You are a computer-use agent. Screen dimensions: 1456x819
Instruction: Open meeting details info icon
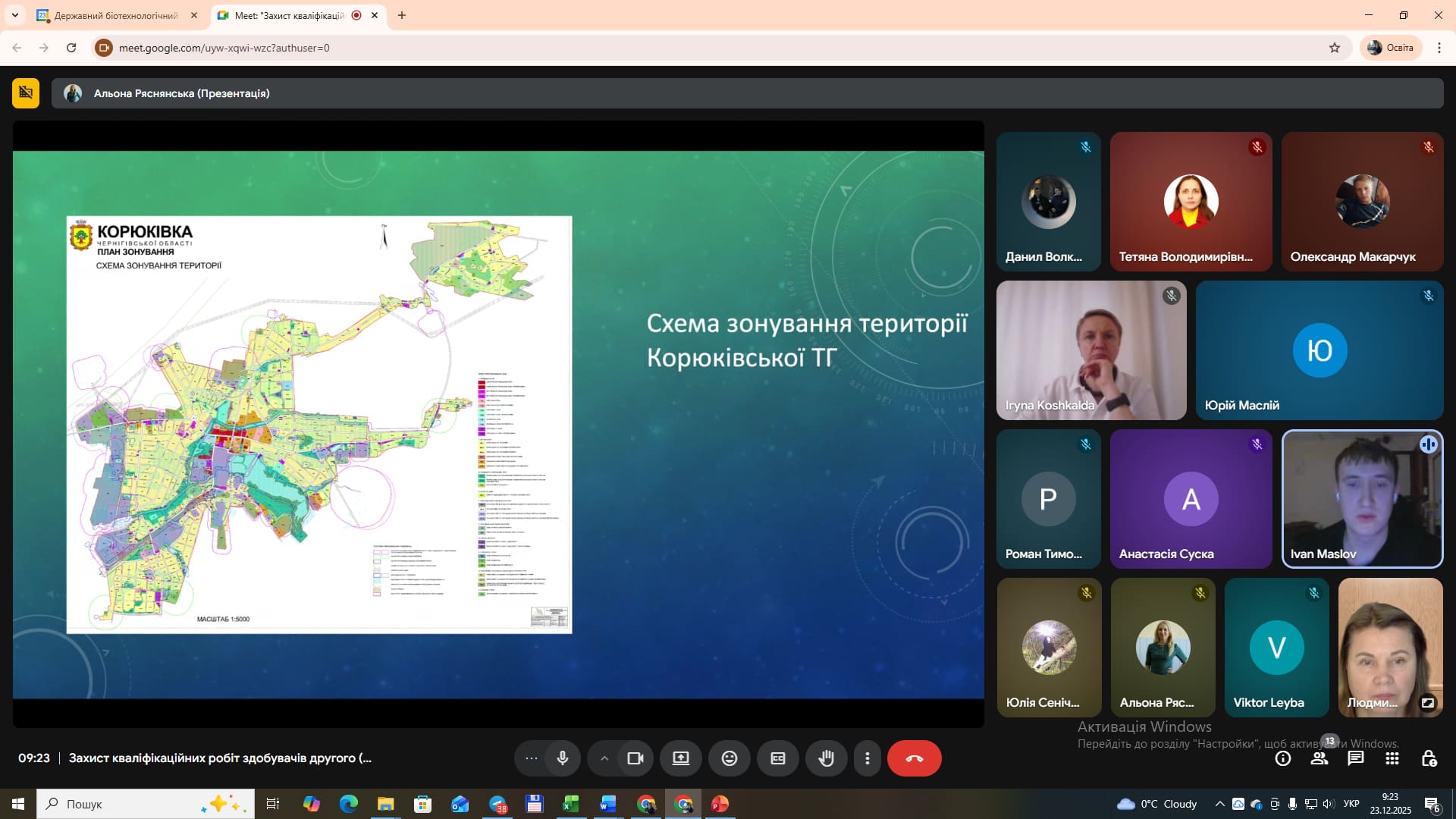coord(1283,758)
